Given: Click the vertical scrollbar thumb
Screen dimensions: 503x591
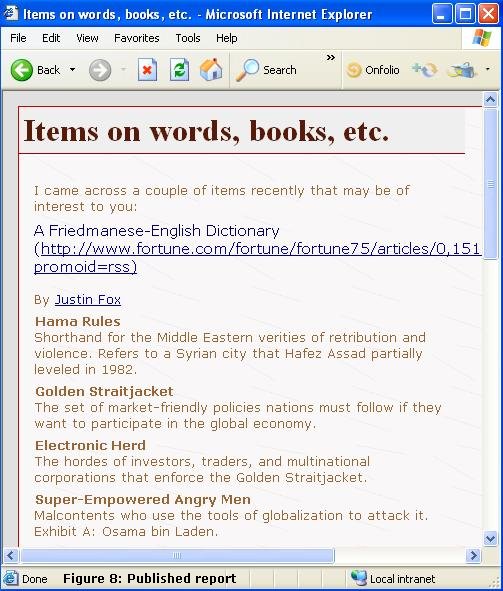Looking at the screenshot, I should coord(490,184).
